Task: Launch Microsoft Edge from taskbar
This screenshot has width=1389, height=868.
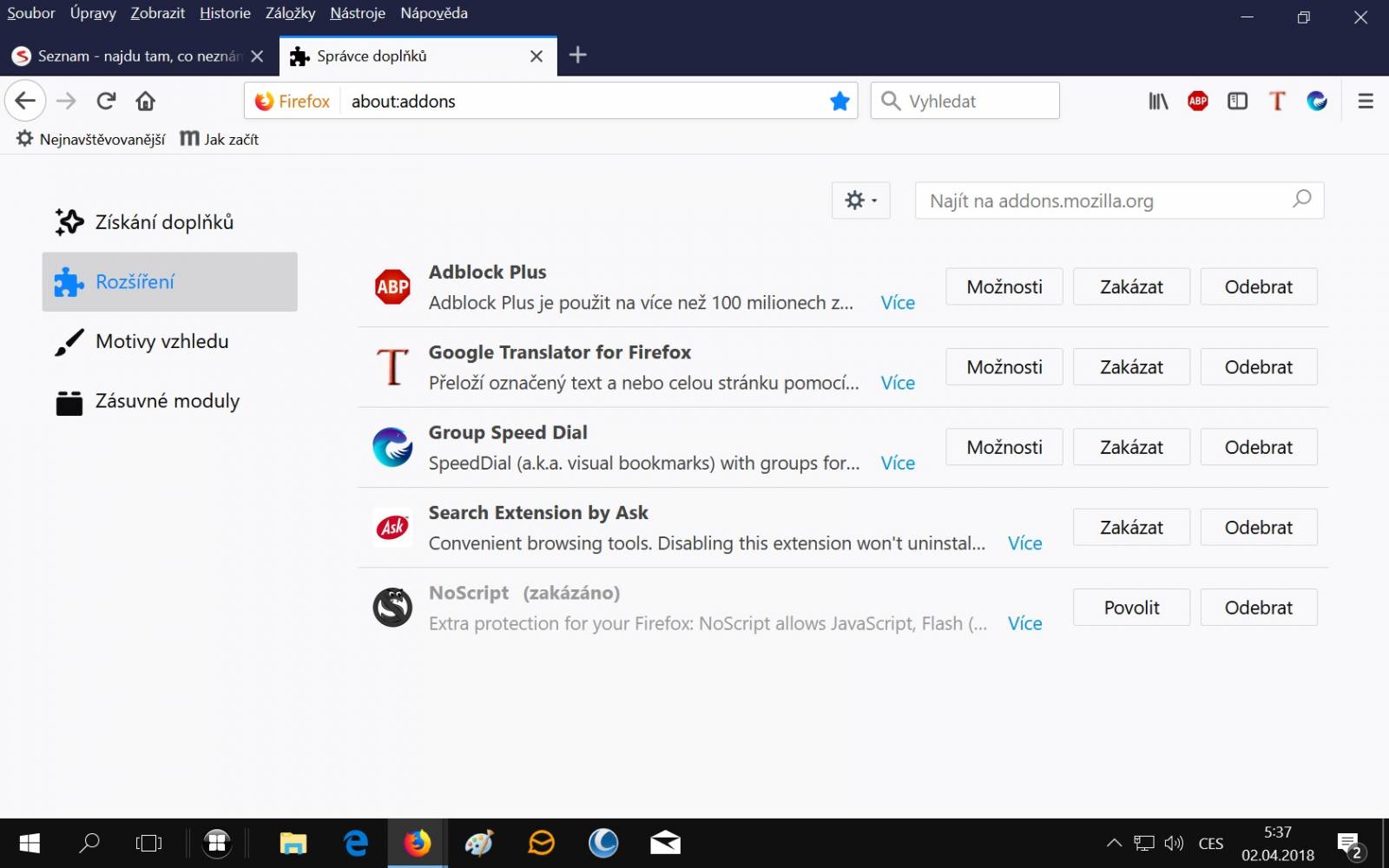Action: [356, 843]
